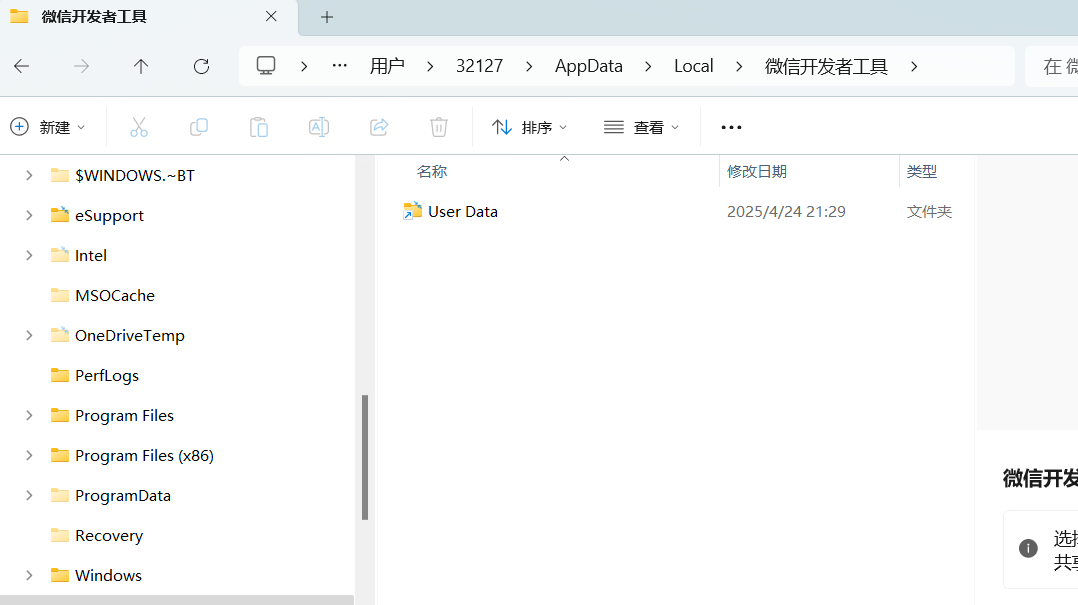Expand the ProgramData tree node
This screenshot has width=1078, height=605.
[29, 495]
